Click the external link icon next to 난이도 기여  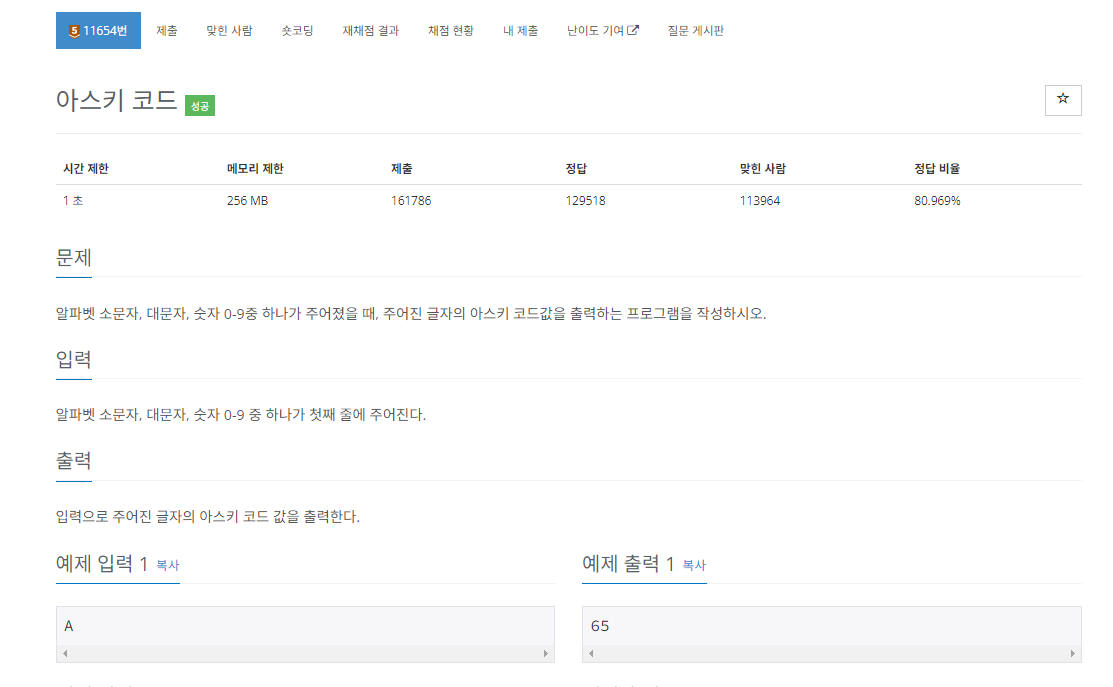tap(633, 31)
